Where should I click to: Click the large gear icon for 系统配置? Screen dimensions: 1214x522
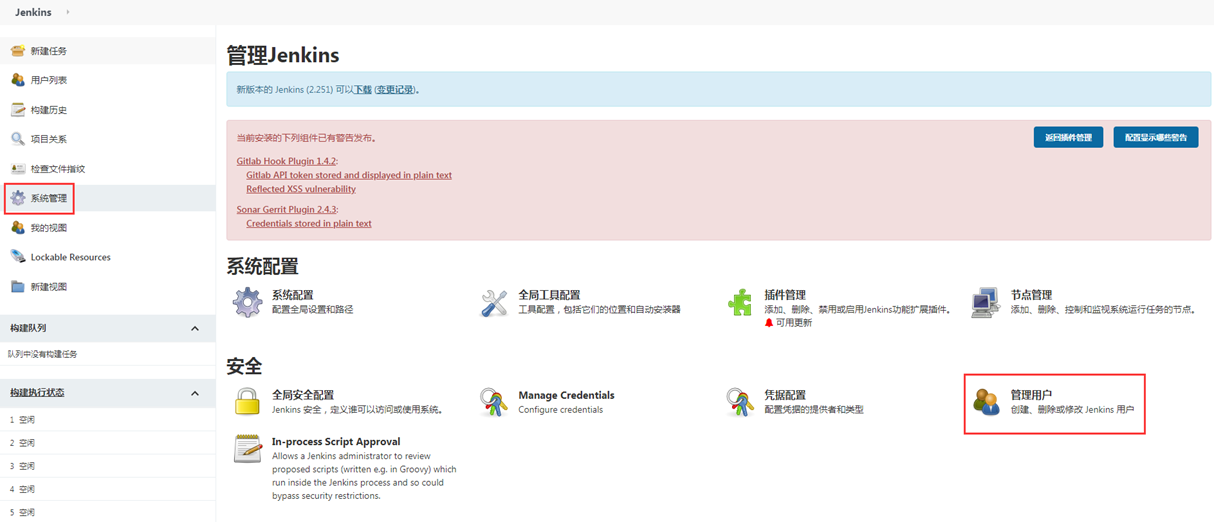tap(248, 302)
